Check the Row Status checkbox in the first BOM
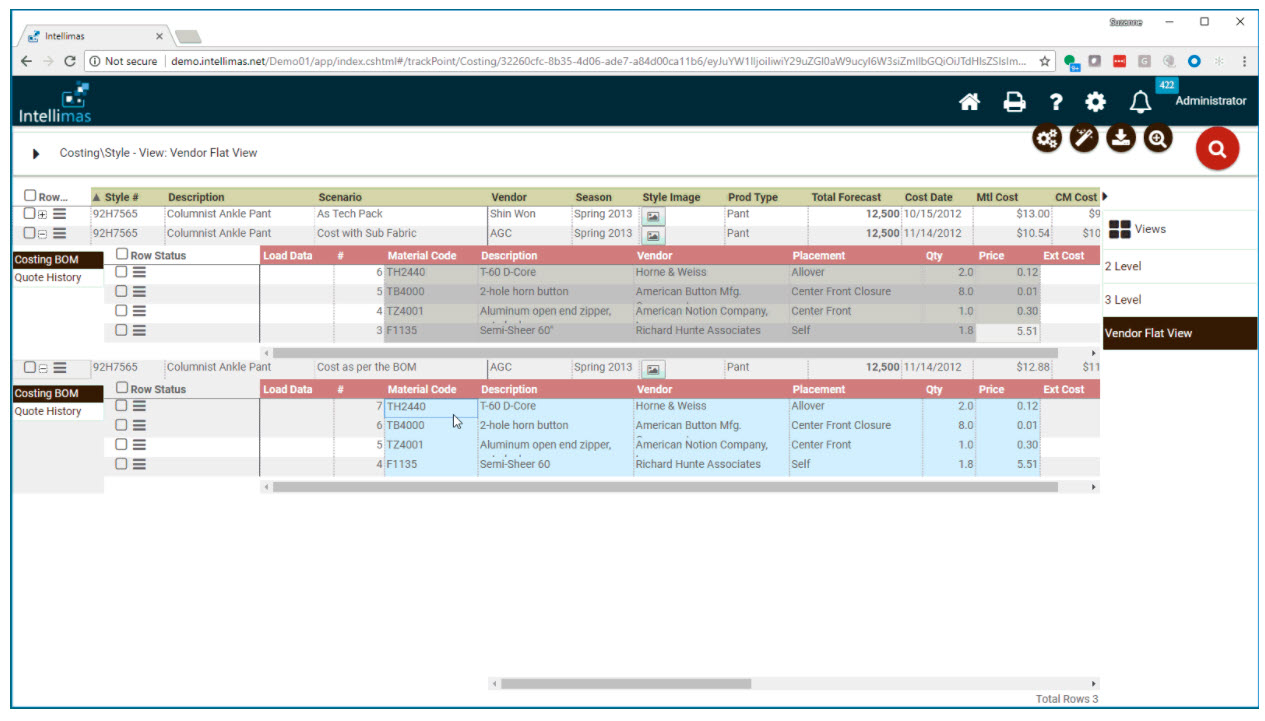Screen dimensions: 1265x721 point(122,253)
